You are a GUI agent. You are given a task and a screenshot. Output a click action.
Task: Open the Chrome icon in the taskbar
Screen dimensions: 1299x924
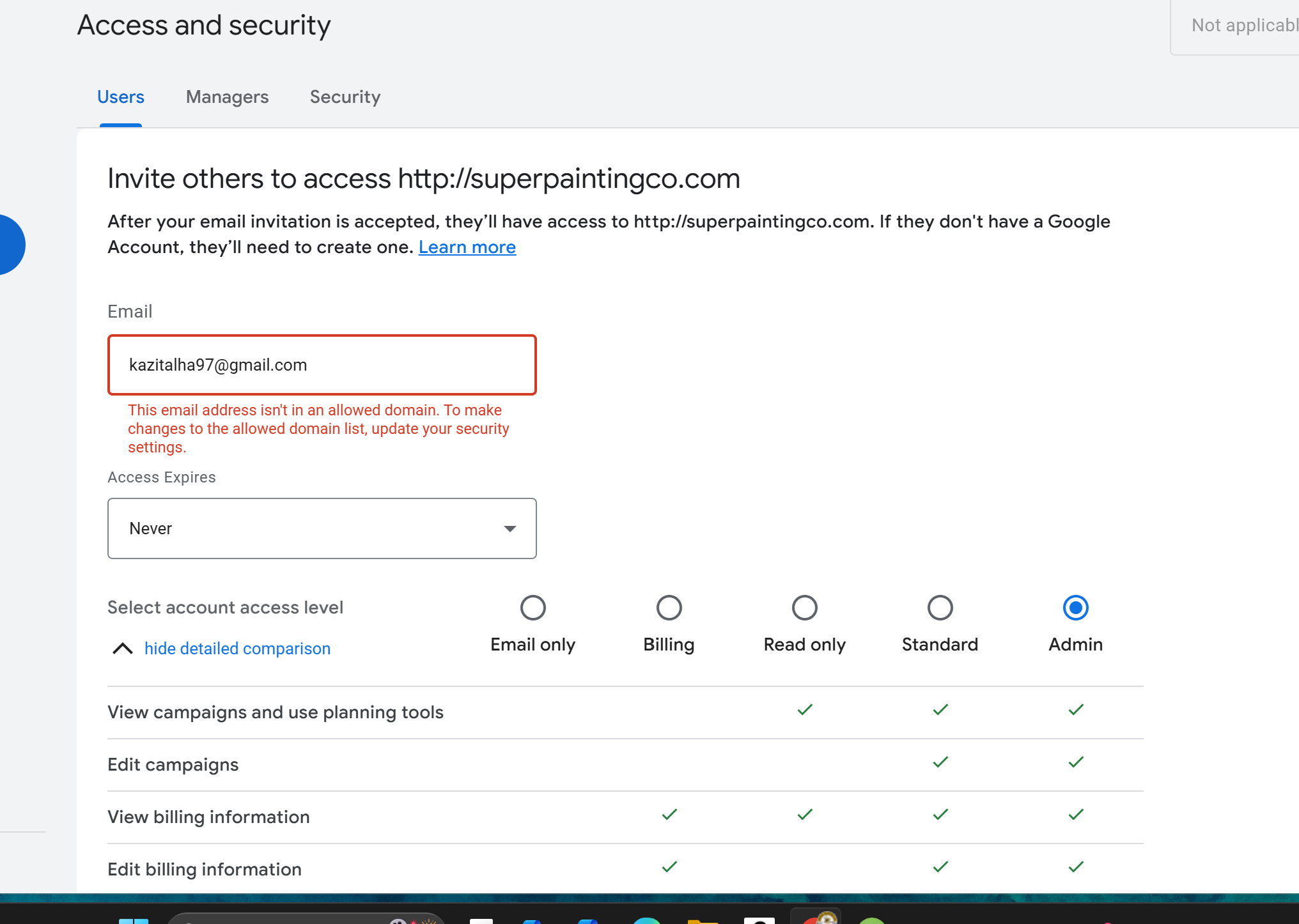point(815,919)
